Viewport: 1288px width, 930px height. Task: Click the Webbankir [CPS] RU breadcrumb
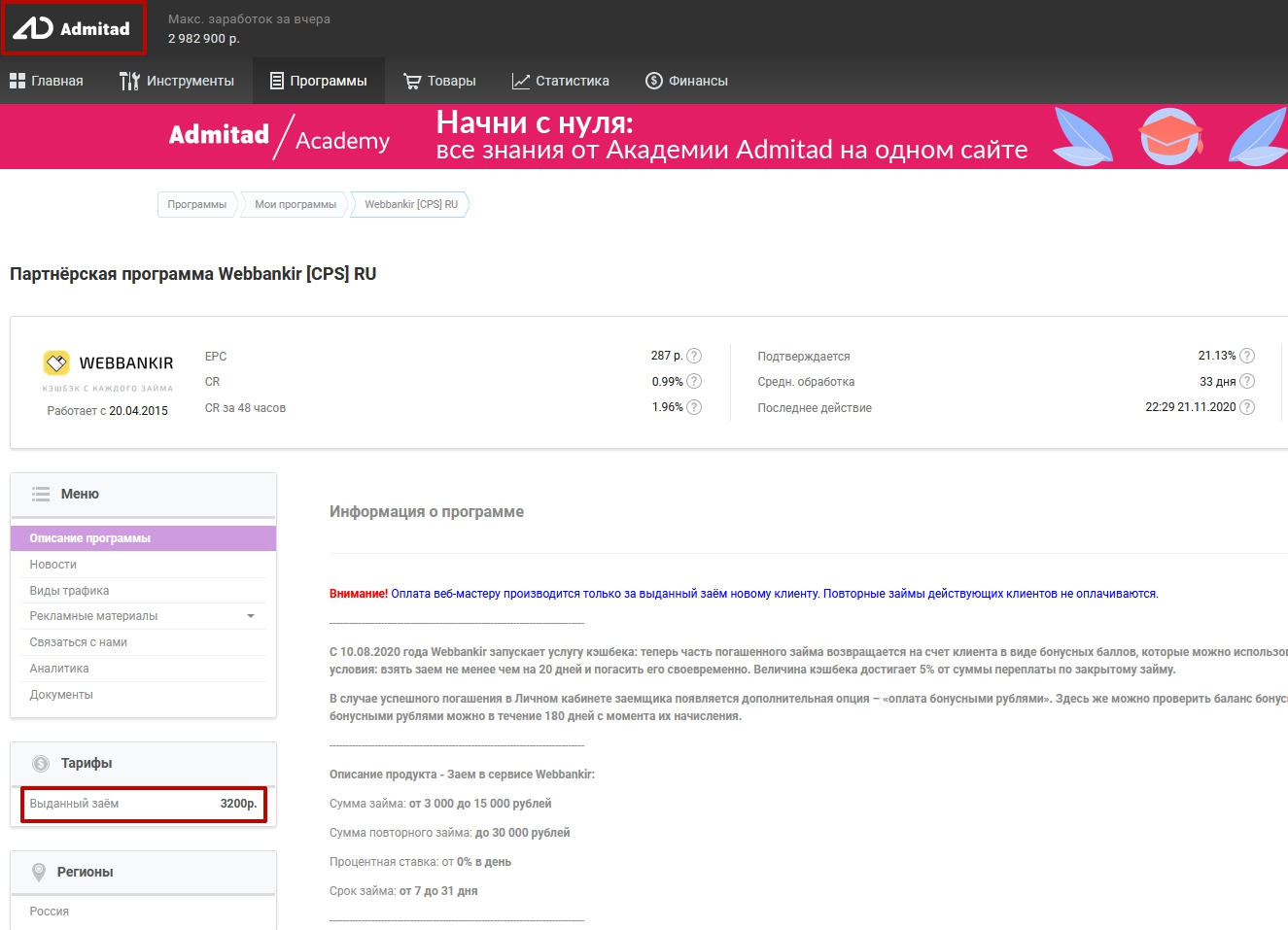pyautogui.click(x=411, y=204)
